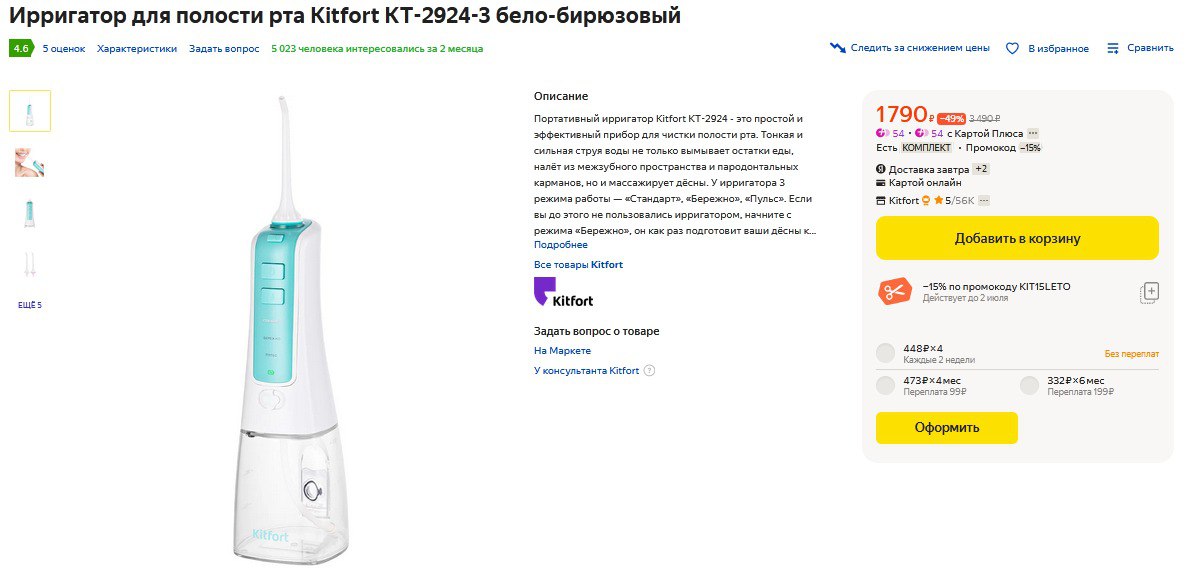Show more photos via ЕЩЁ 5
The width and height of the screenshot is (1186, 571).
[x=30, y=305]
